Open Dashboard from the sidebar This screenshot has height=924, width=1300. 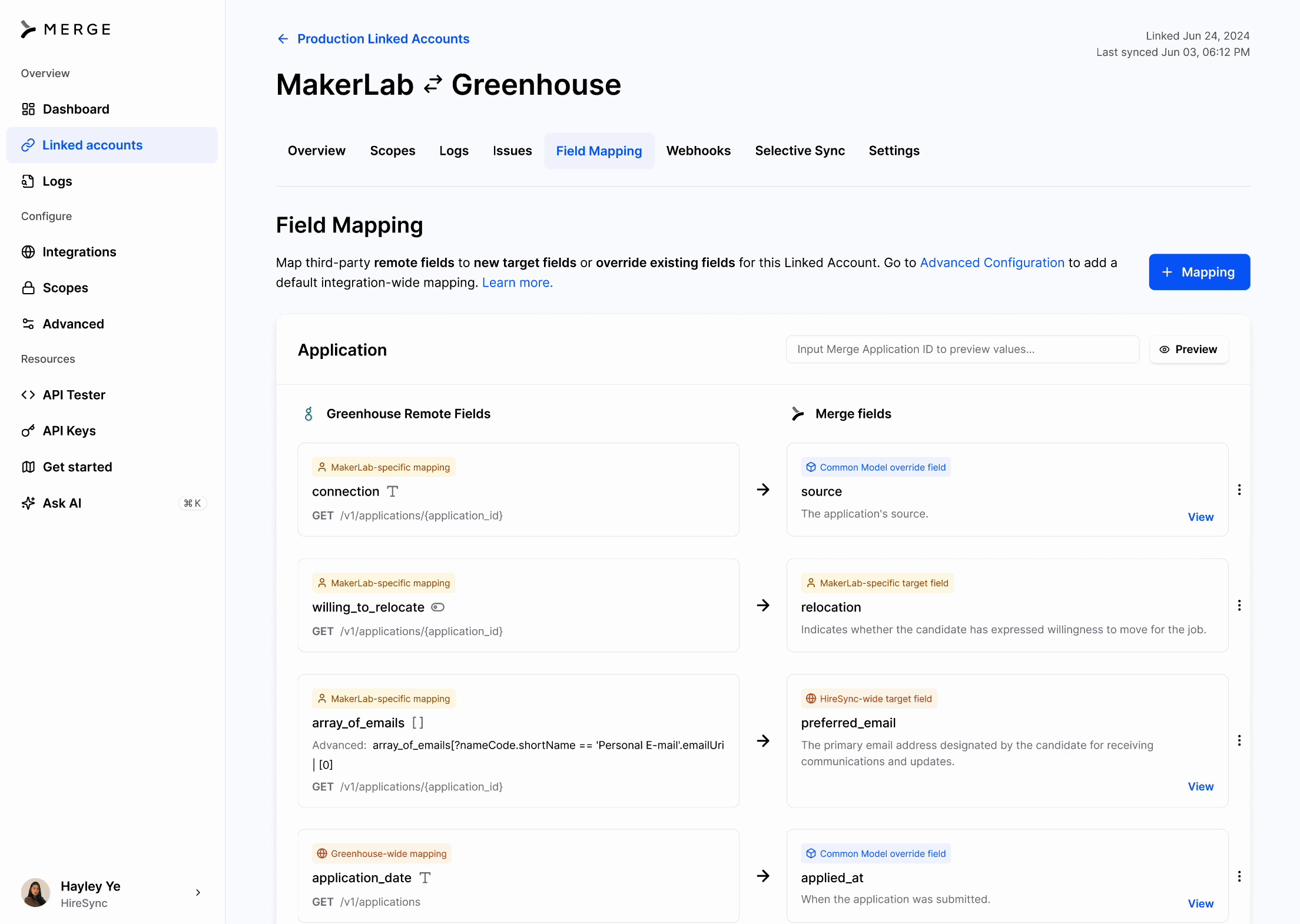112,109
